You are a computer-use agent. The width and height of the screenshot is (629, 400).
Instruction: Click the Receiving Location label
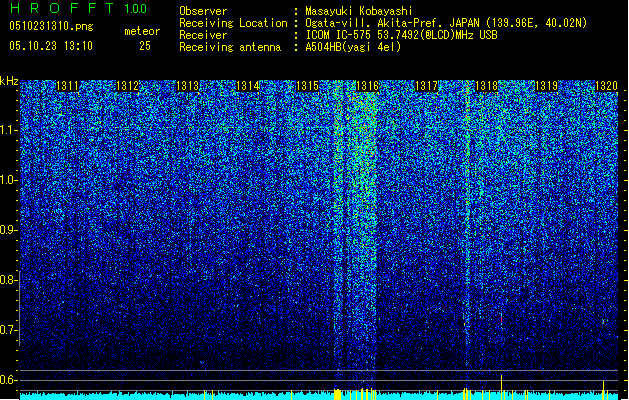coord(233,23)
